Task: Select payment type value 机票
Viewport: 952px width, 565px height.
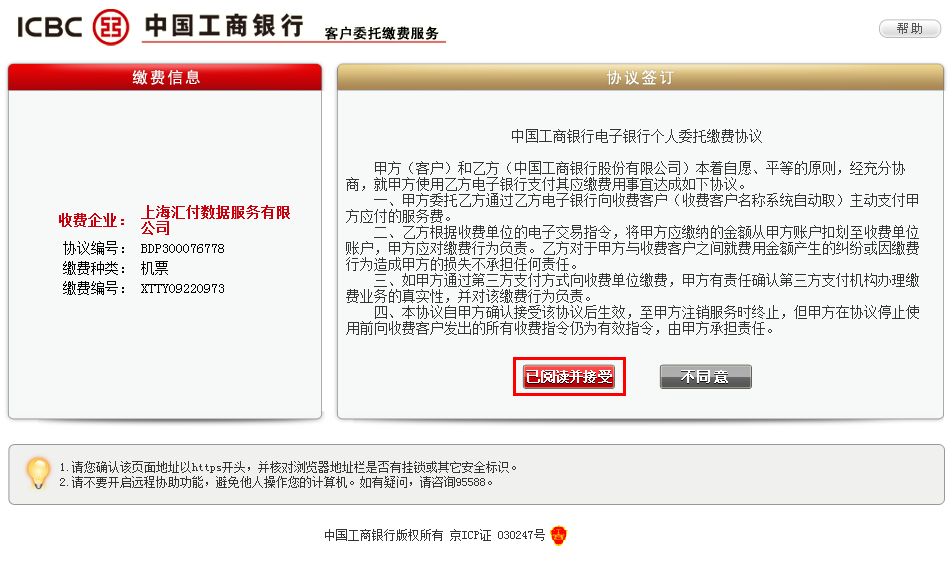Action: pos(155,268)
